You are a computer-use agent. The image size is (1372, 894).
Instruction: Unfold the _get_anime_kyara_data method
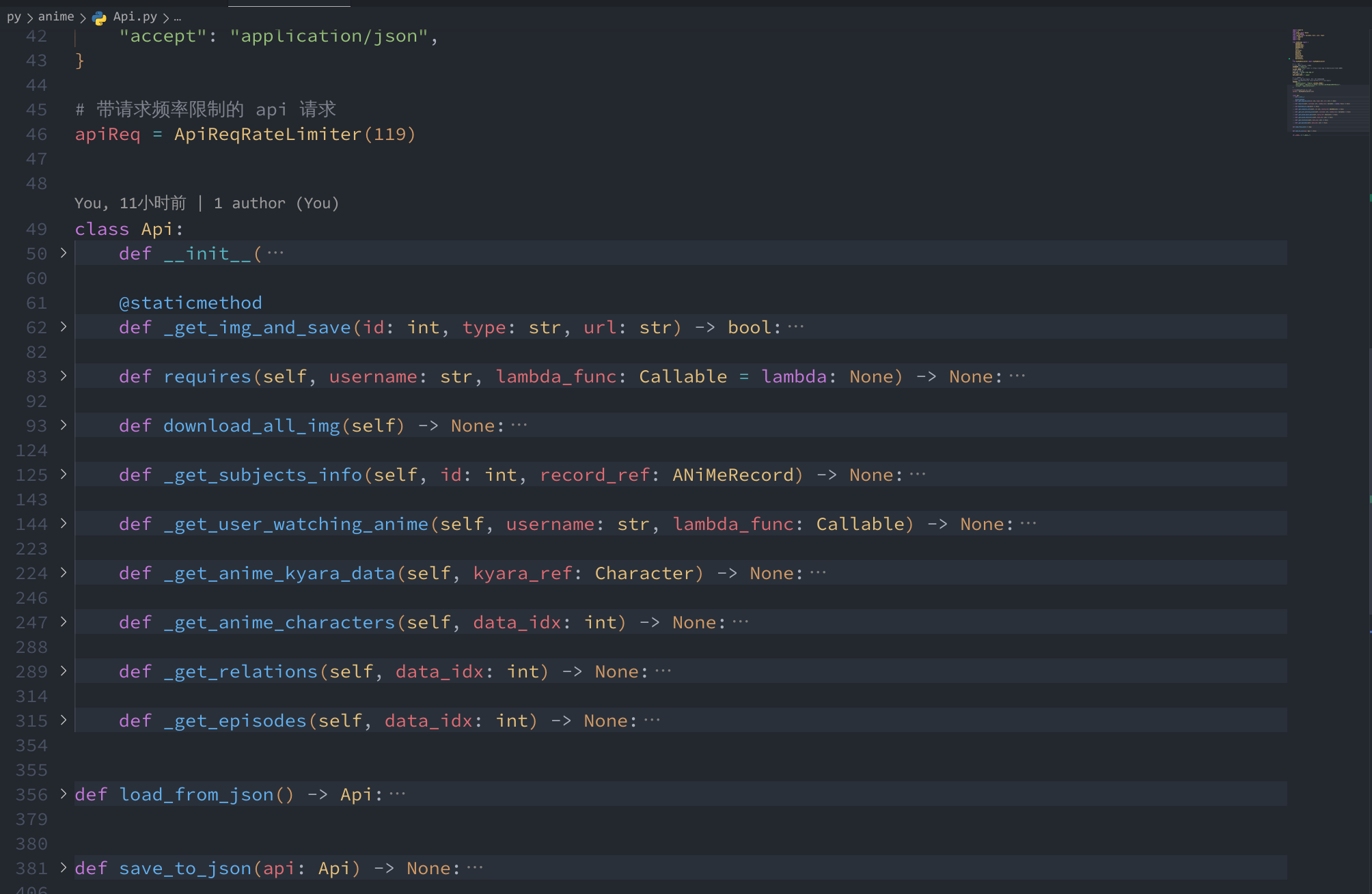(64, 573)
